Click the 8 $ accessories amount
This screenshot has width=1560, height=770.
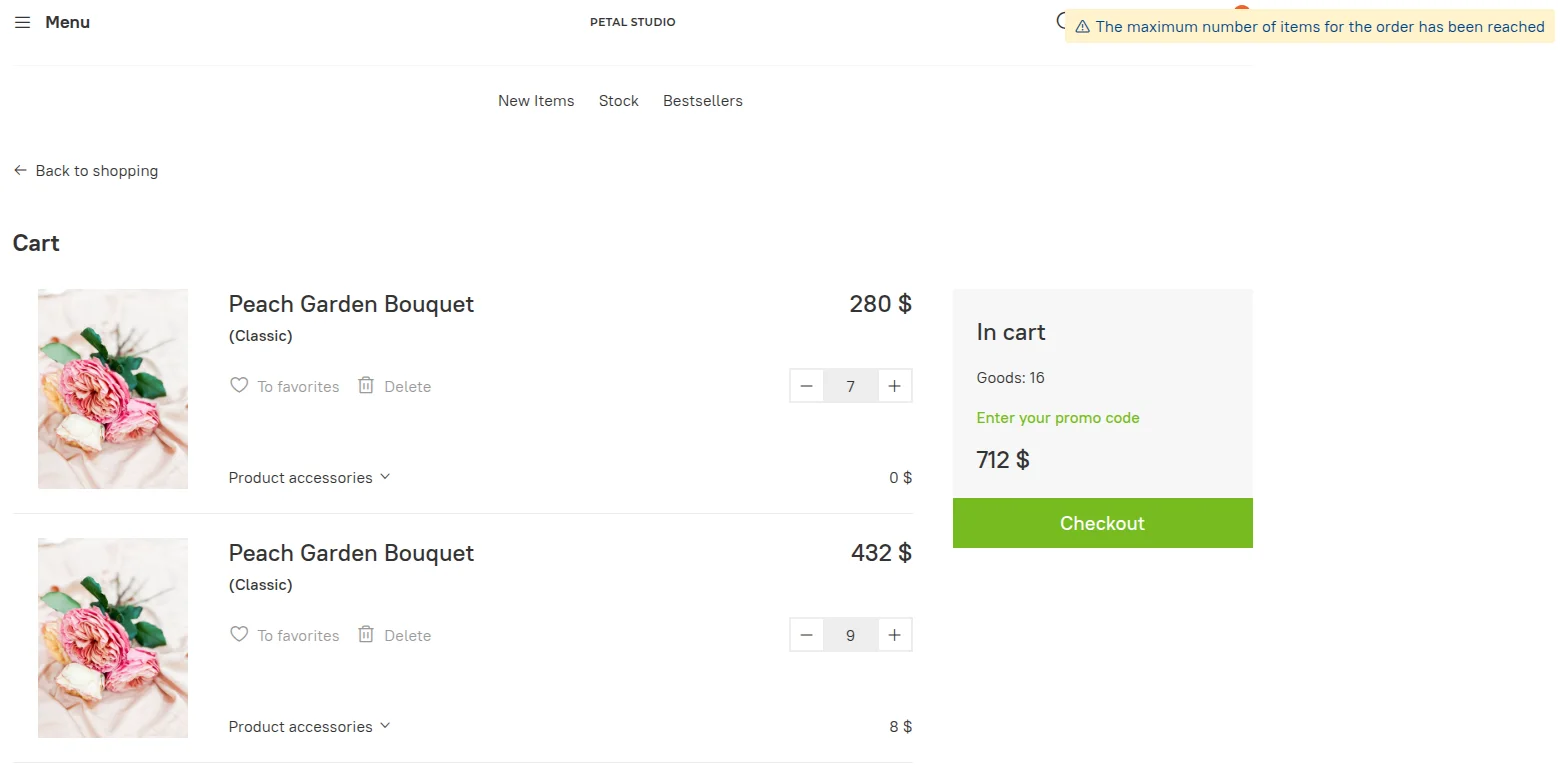click(x=900, y=727)
